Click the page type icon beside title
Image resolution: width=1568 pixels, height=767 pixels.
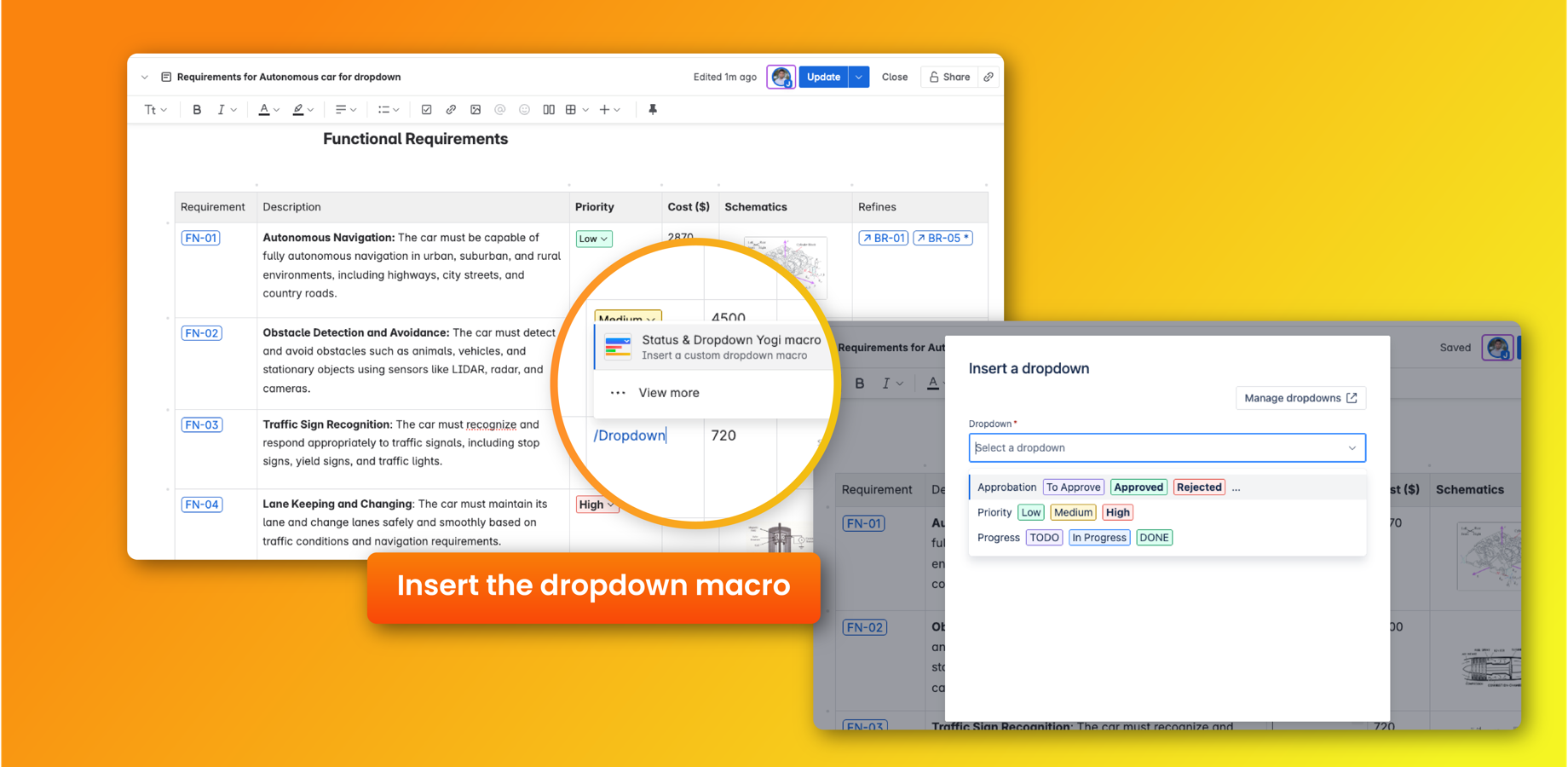(166, 78)
